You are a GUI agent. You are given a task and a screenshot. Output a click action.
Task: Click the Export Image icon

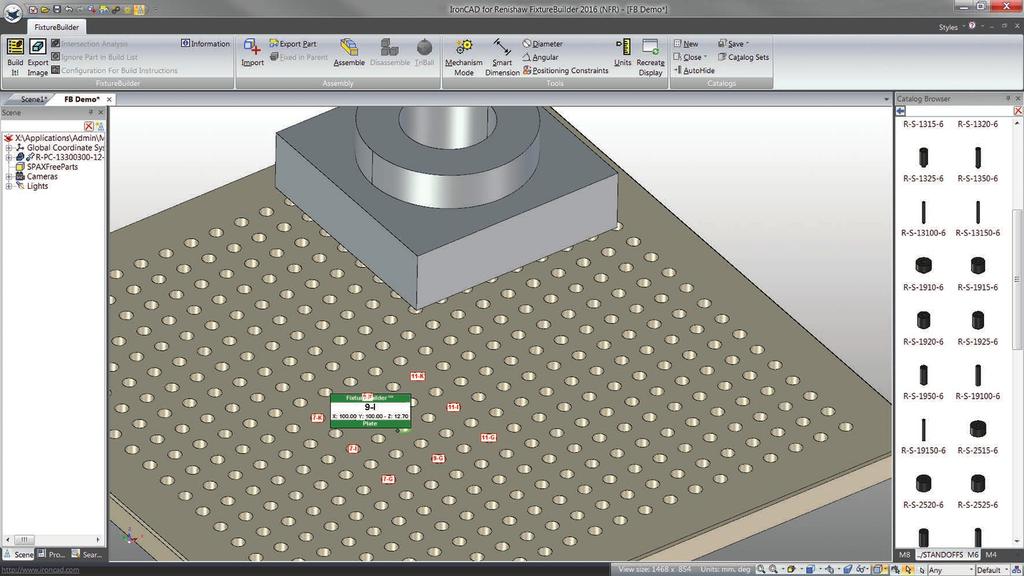[x=37, y=56]
